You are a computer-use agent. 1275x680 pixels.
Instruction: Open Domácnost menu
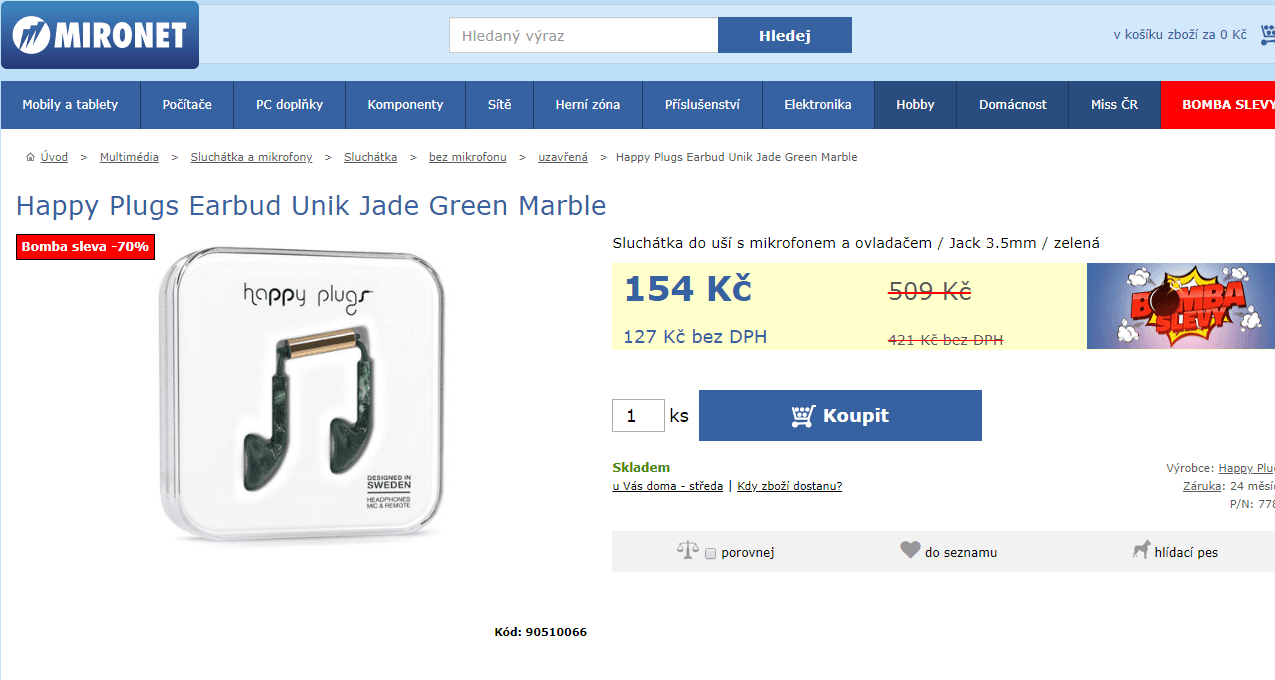pyautogui.click(x=1013, y=105)
